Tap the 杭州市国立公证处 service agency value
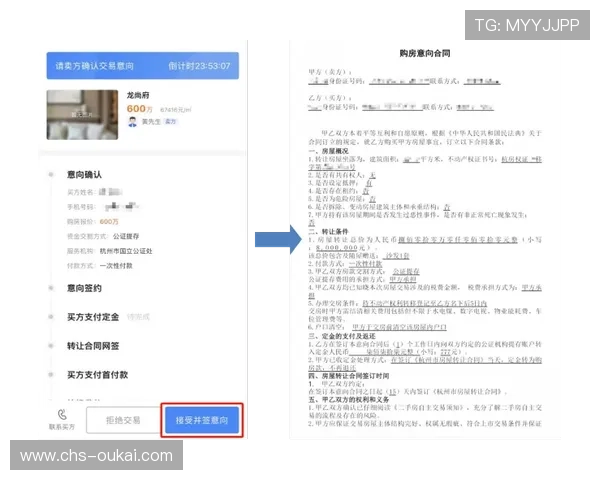The width and height of the screenshot is (600, 480). pos(126,251)
